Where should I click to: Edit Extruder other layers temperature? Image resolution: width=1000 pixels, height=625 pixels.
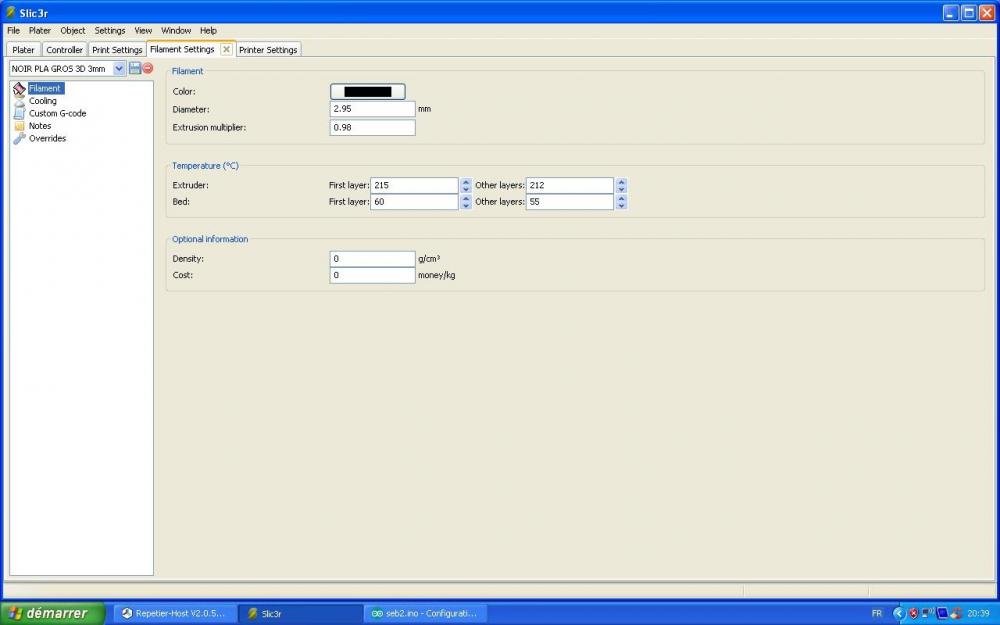click(570, 186)
